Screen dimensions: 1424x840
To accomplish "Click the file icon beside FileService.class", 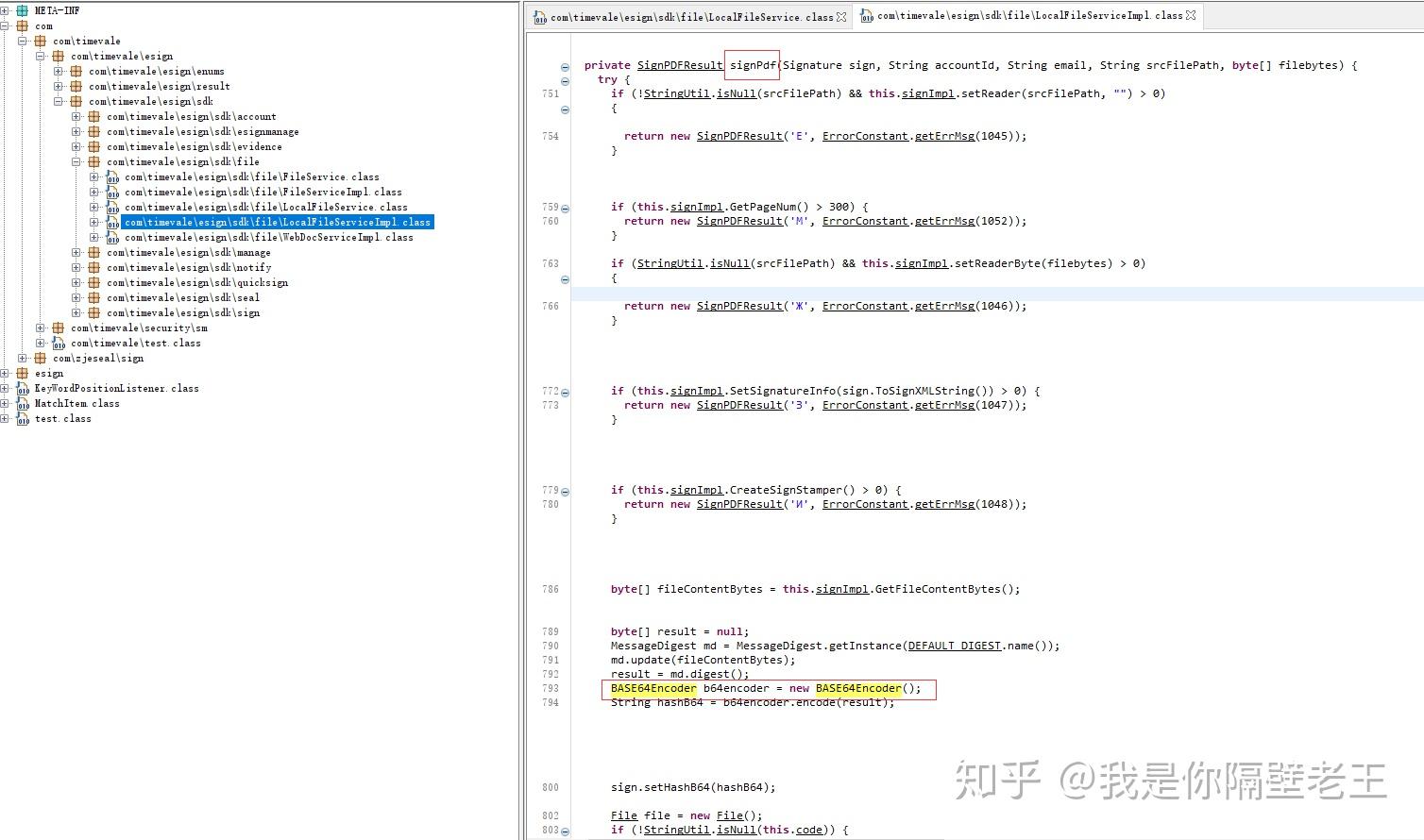I will click(113, 176).
